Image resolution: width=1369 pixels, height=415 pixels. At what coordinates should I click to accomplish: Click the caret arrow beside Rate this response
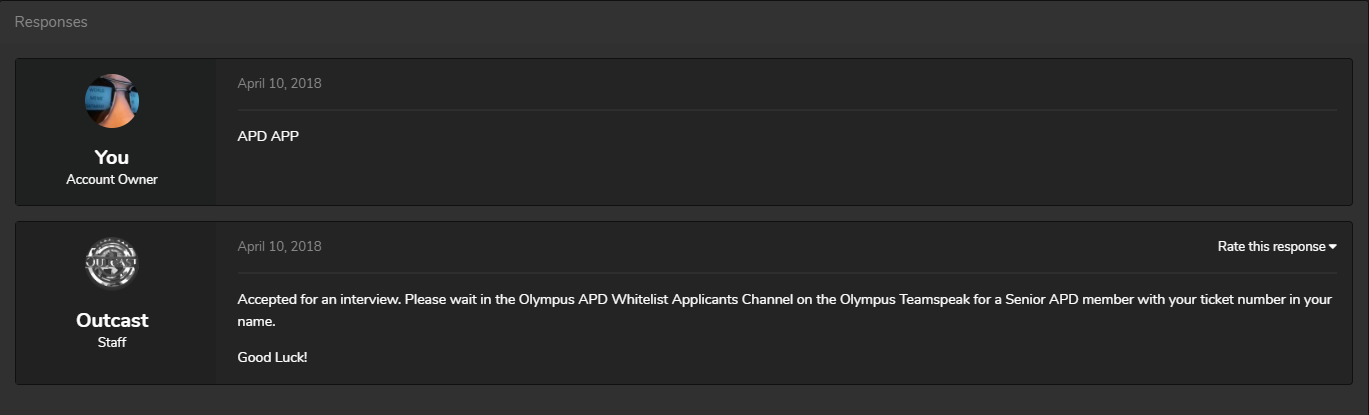[1333, 247]
